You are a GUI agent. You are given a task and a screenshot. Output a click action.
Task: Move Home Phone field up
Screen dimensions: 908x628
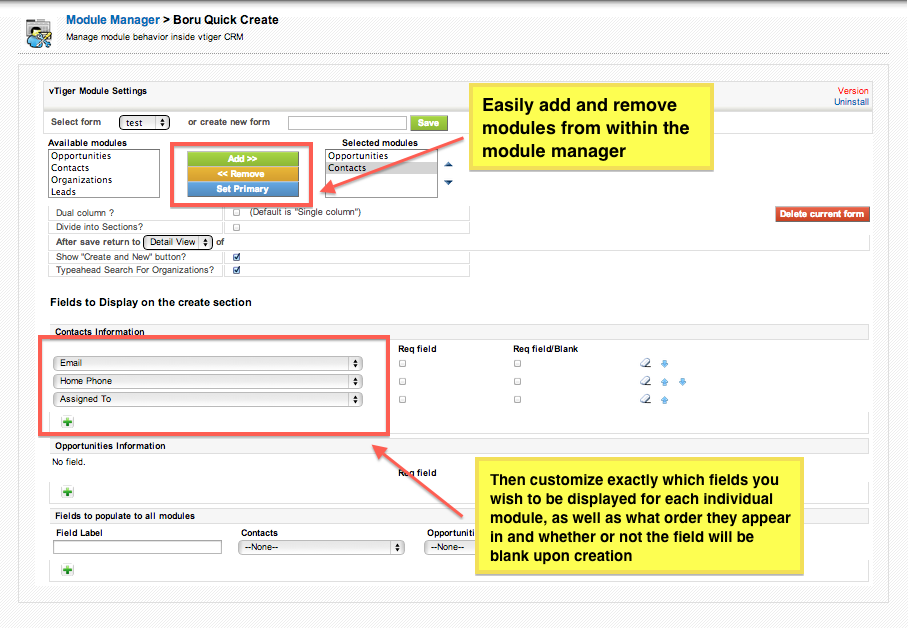665,382
